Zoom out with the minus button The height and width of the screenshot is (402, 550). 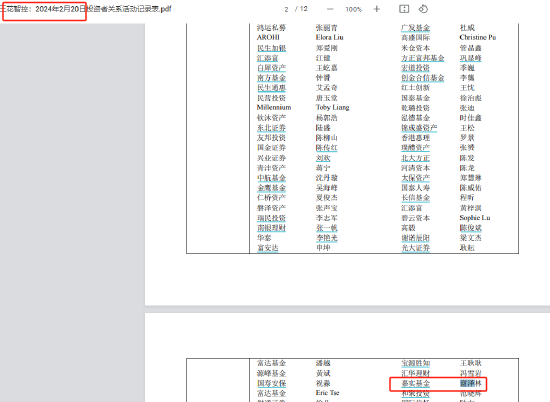tap(330, 9)
